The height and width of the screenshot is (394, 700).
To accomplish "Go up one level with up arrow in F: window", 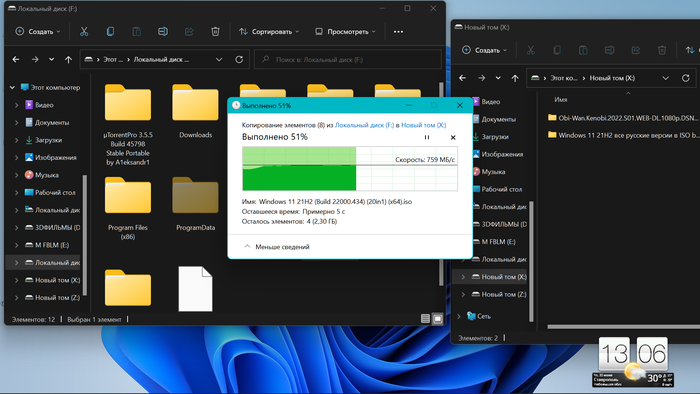I will [68, 59].
